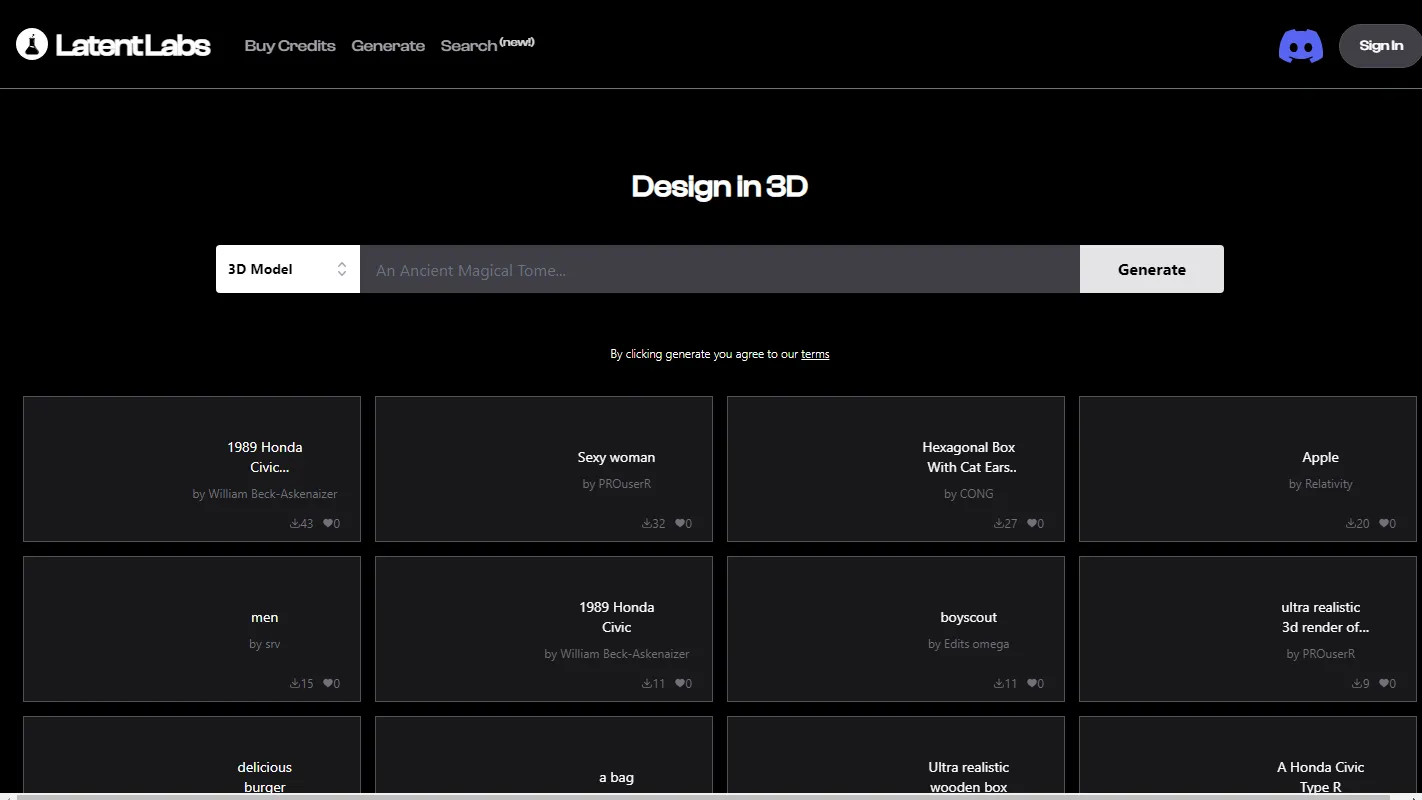
Task: Click the download icon on the ultra realistic render
Action: coord(1359,683)
